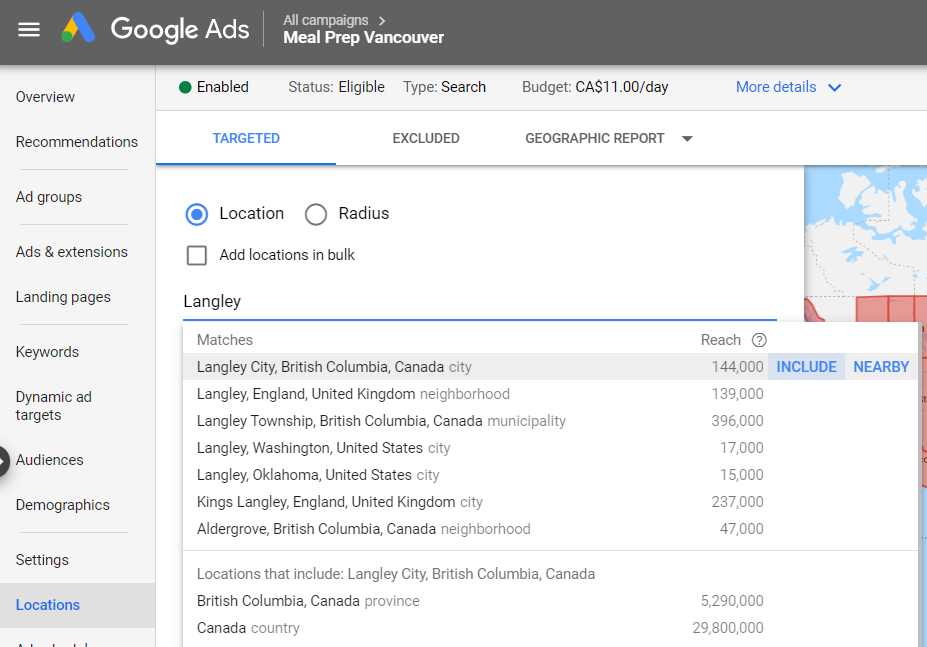
Task: Expand the collapsed side panel arrow
Action: coord(5,461)
